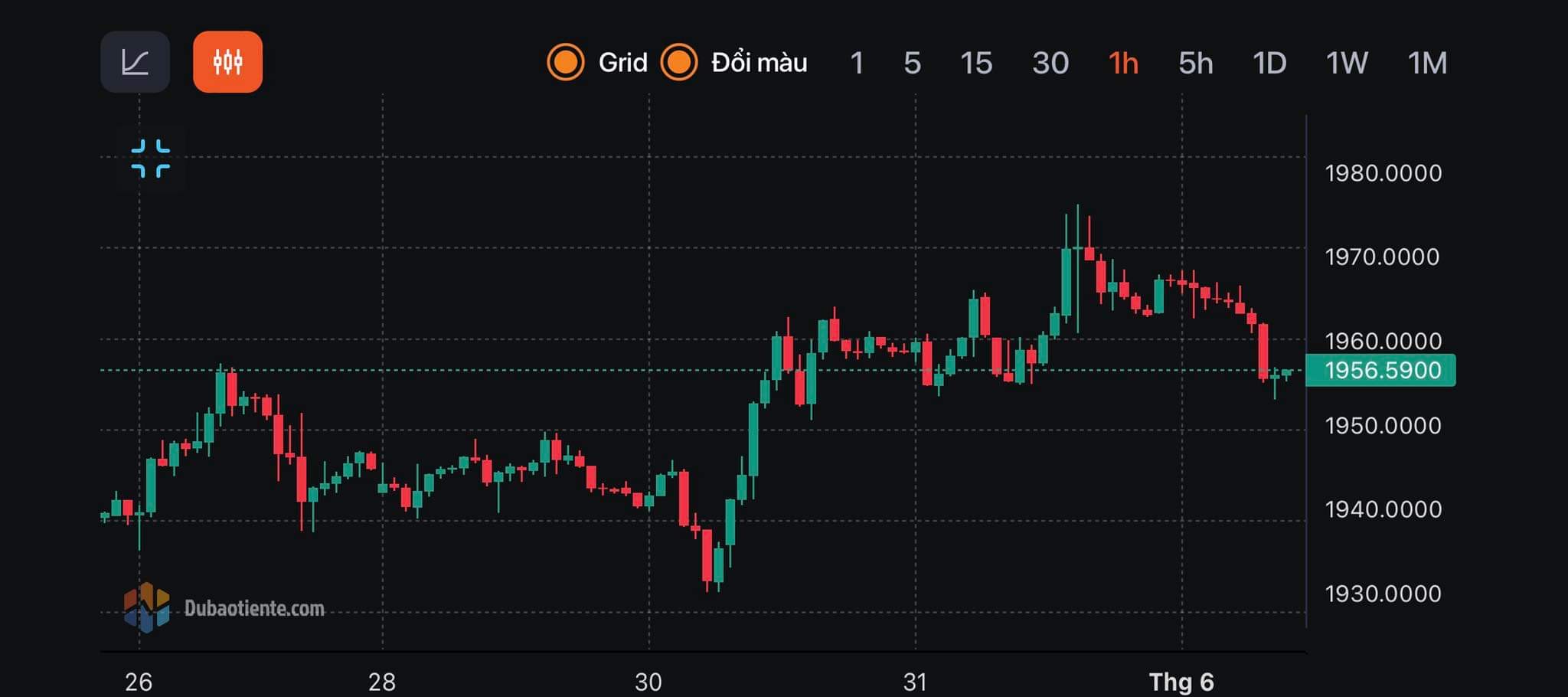Switch to the 15 minute interval
The height and width of the screenshot is (697, 1568).
point(975,63)
